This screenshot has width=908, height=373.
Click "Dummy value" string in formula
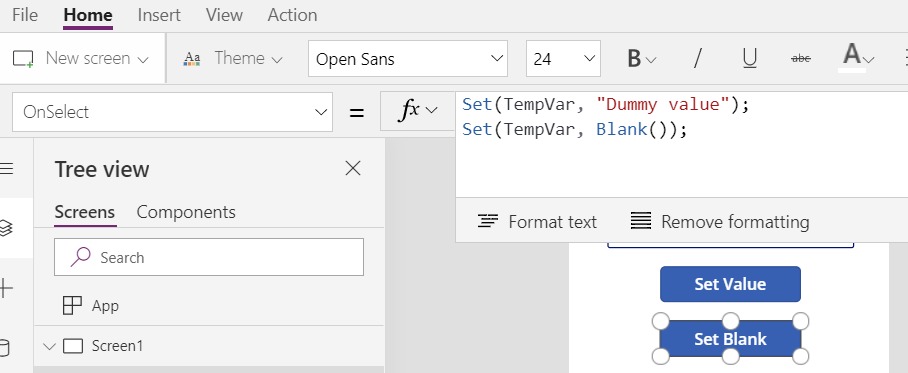click(662, 105)
